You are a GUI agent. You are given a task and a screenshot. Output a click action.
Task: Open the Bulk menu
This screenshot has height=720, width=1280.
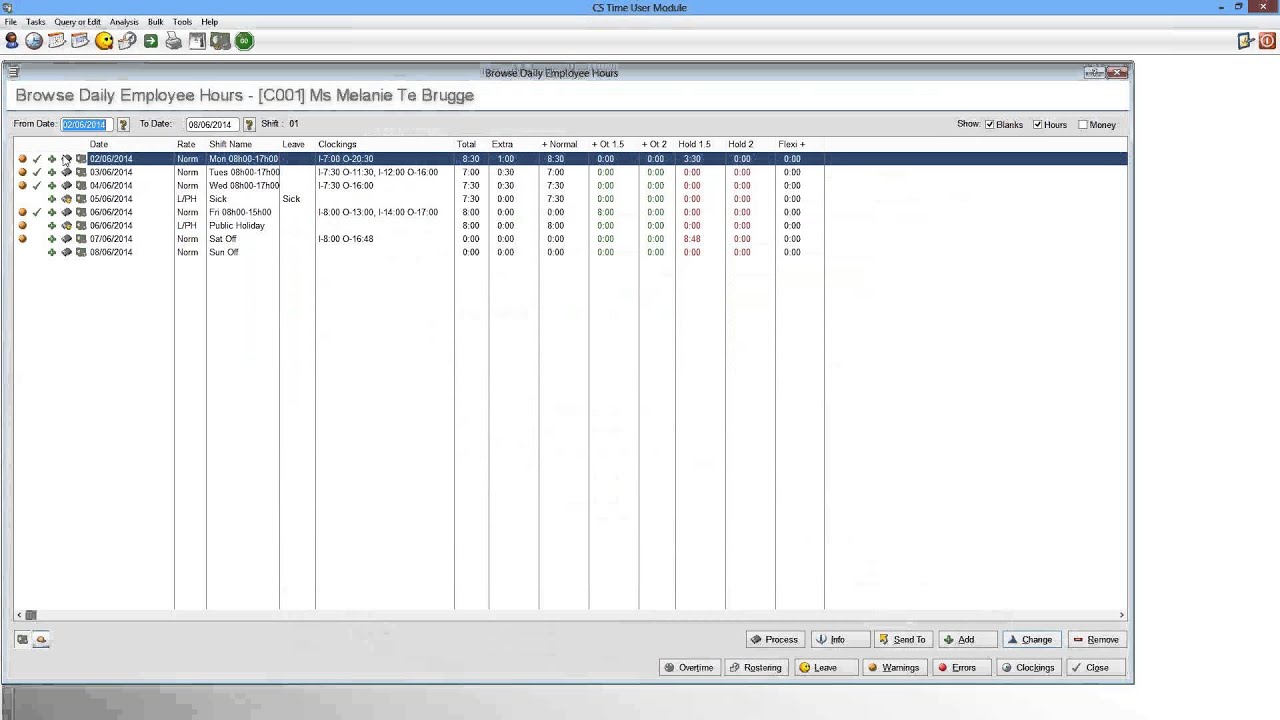[x=155, y=22]
